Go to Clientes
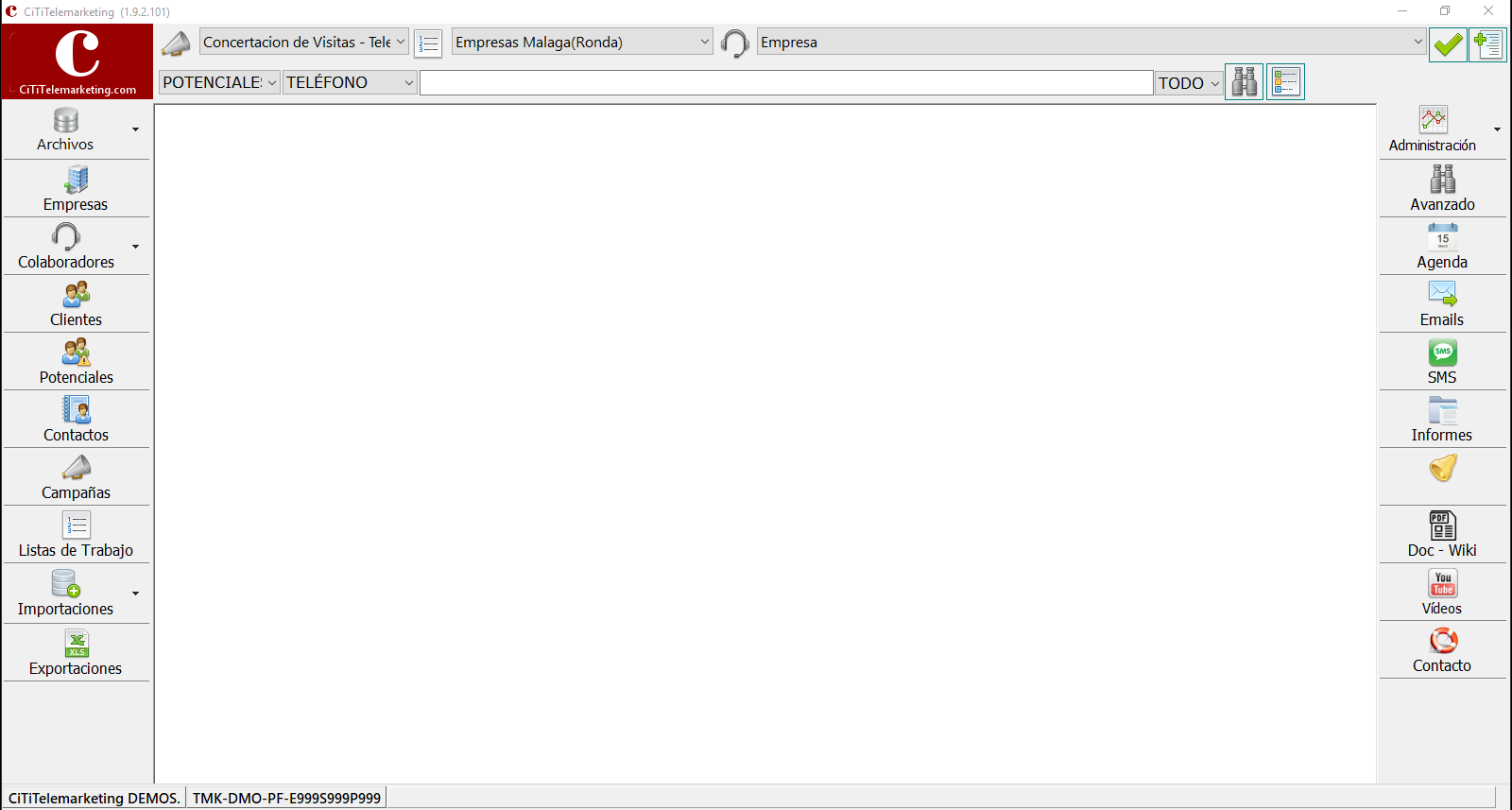The image size is (1512, 810). [x=76, y=304]
